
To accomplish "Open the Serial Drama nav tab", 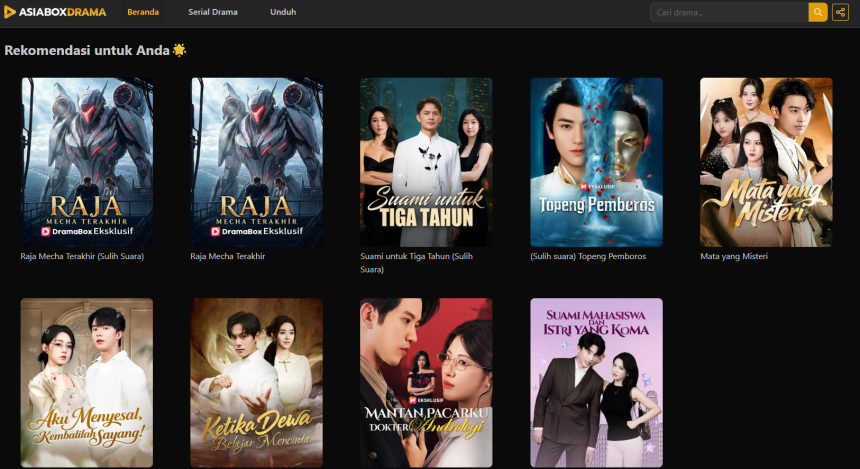I will [213, 12].
